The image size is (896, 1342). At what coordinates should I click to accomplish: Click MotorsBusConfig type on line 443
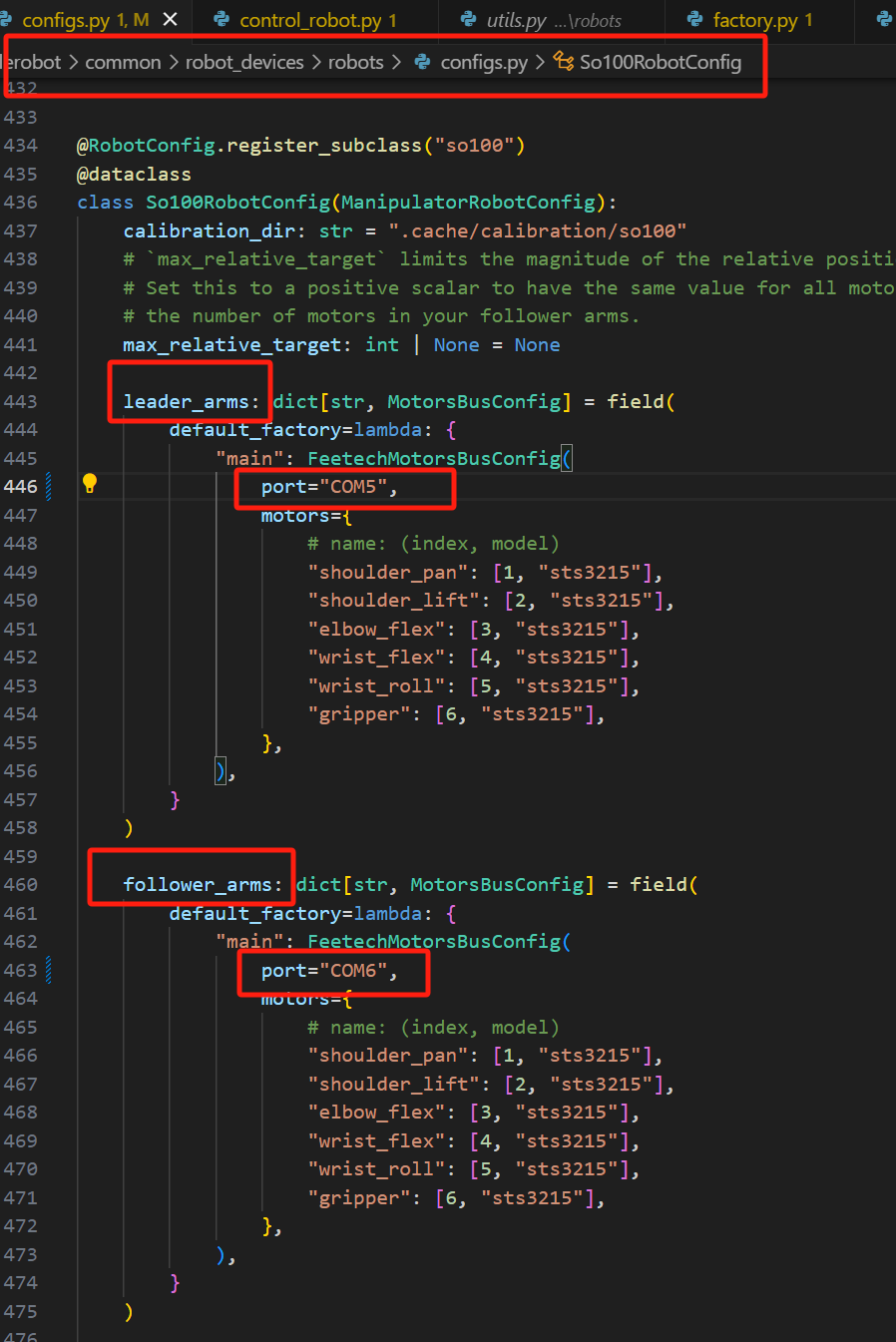[474, 401]
